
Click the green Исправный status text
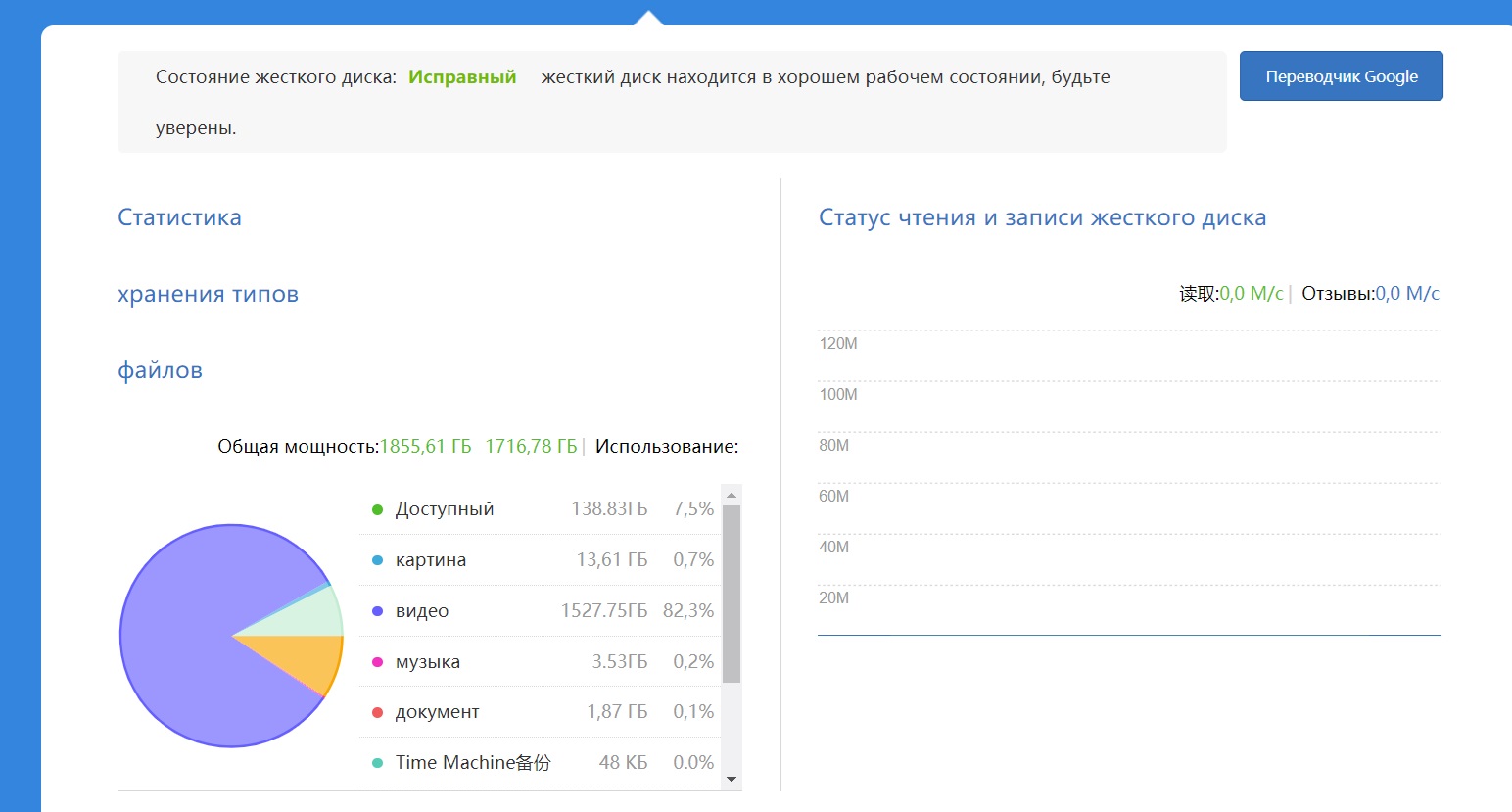[461, 77]
